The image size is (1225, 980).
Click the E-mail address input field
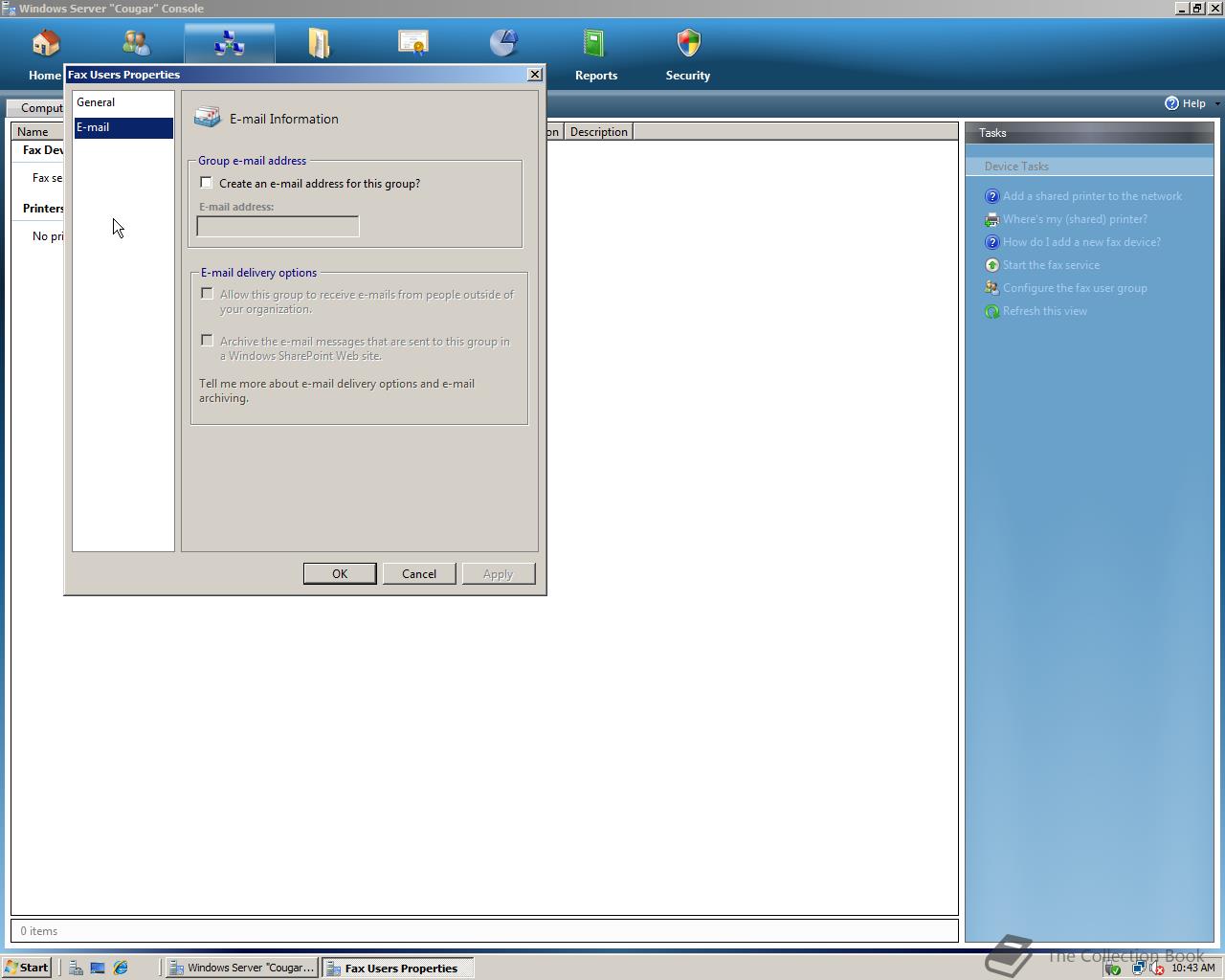[278, 226]
